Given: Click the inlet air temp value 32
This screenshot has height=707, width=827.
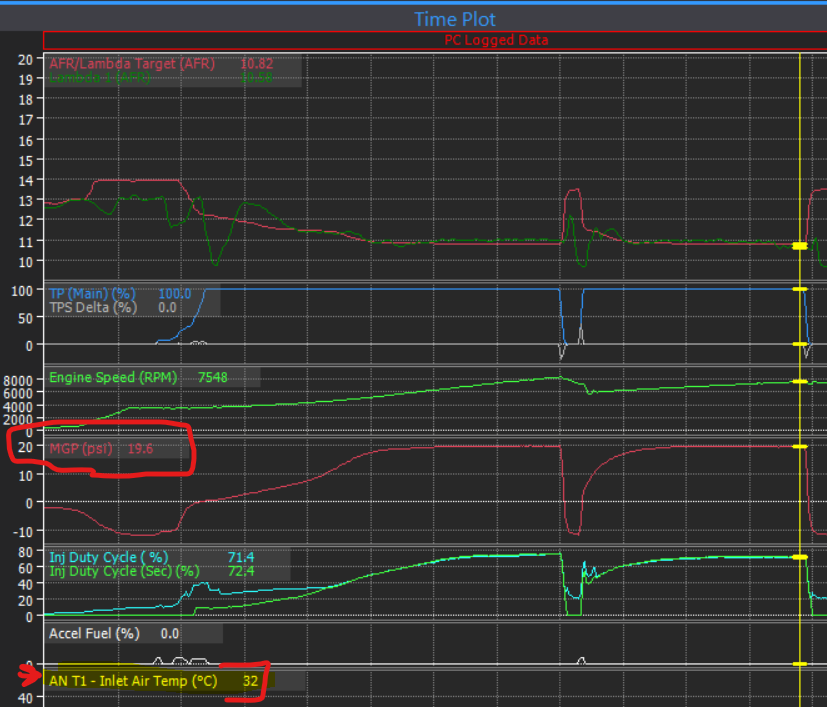Looking at the screenshot, I should pos(251,681).
